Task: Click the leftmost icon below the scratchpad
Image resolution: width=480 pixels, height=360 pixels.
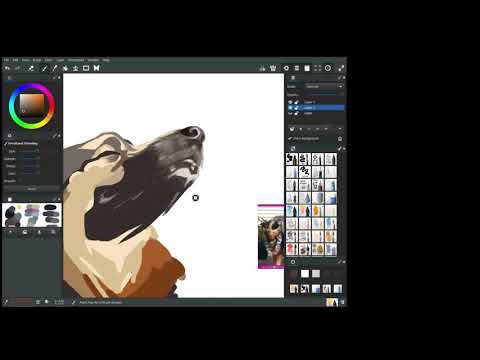Action: click(11, 232)
